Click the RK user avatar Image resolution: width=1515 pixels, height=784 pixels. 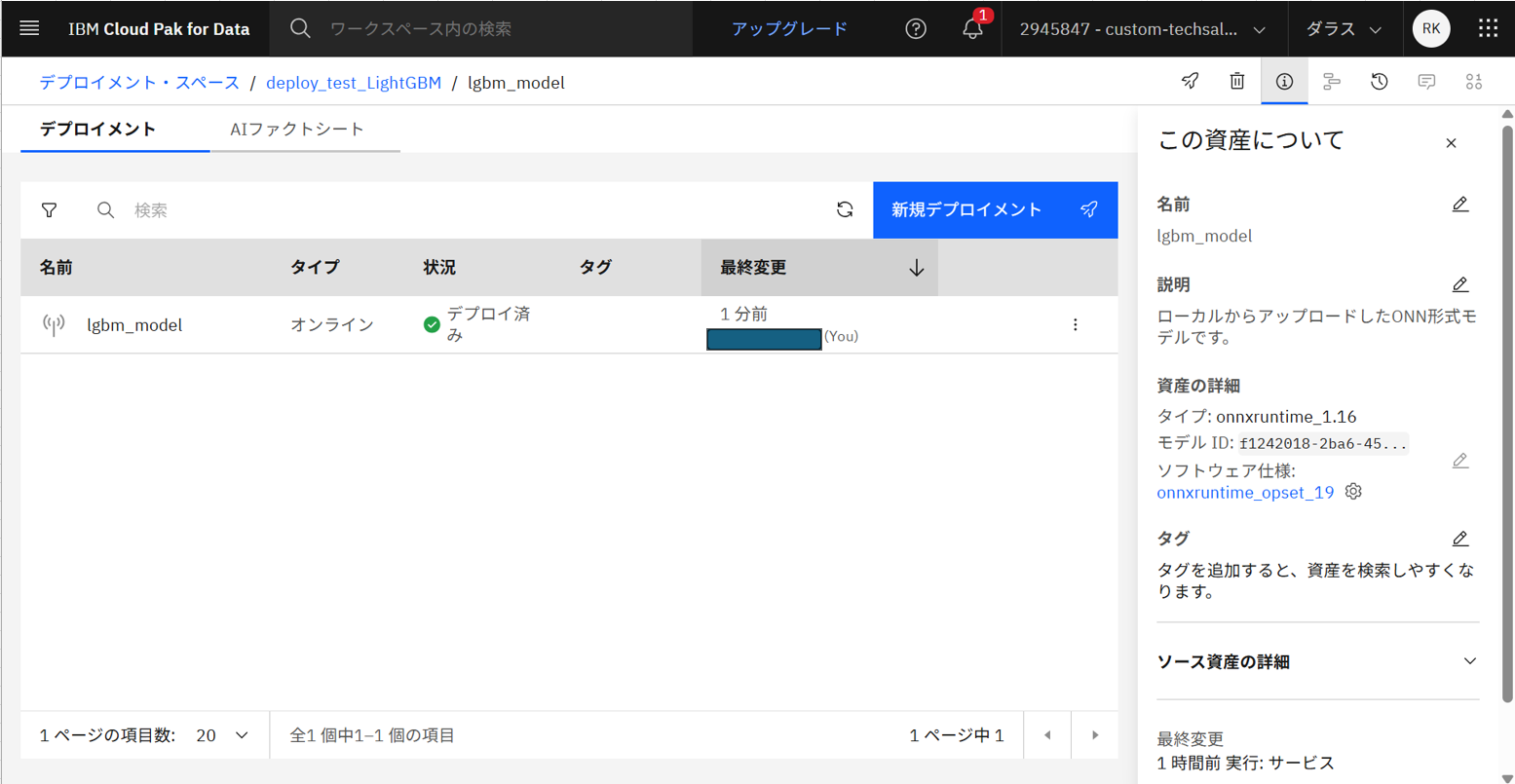1431,28
